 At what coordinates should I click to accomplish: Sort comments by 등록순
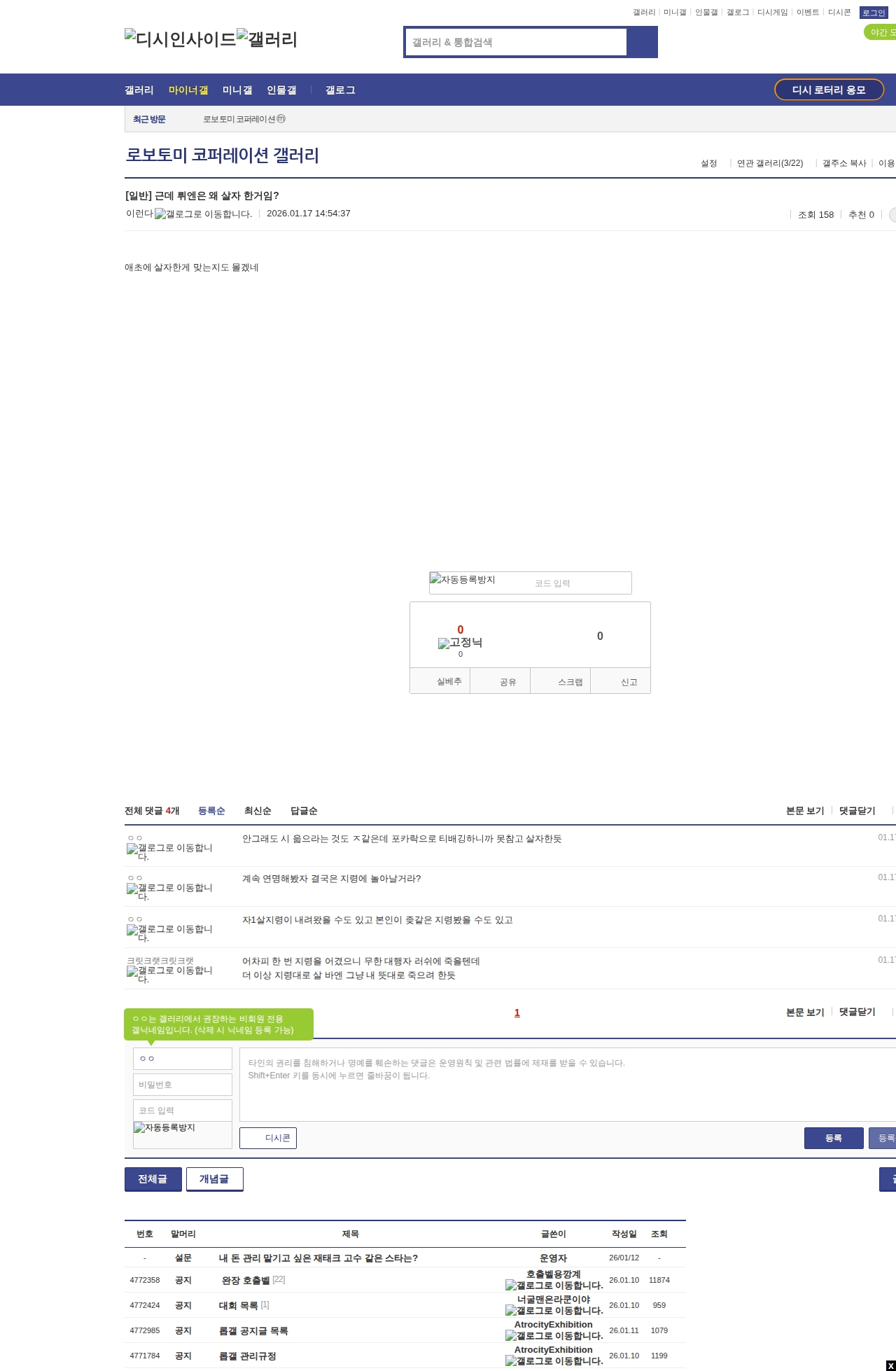[211, 811]
